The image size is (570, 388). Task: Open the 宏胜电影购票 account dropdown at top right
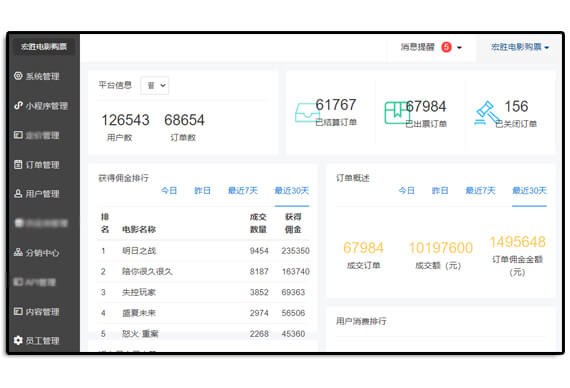click(520, 47)
